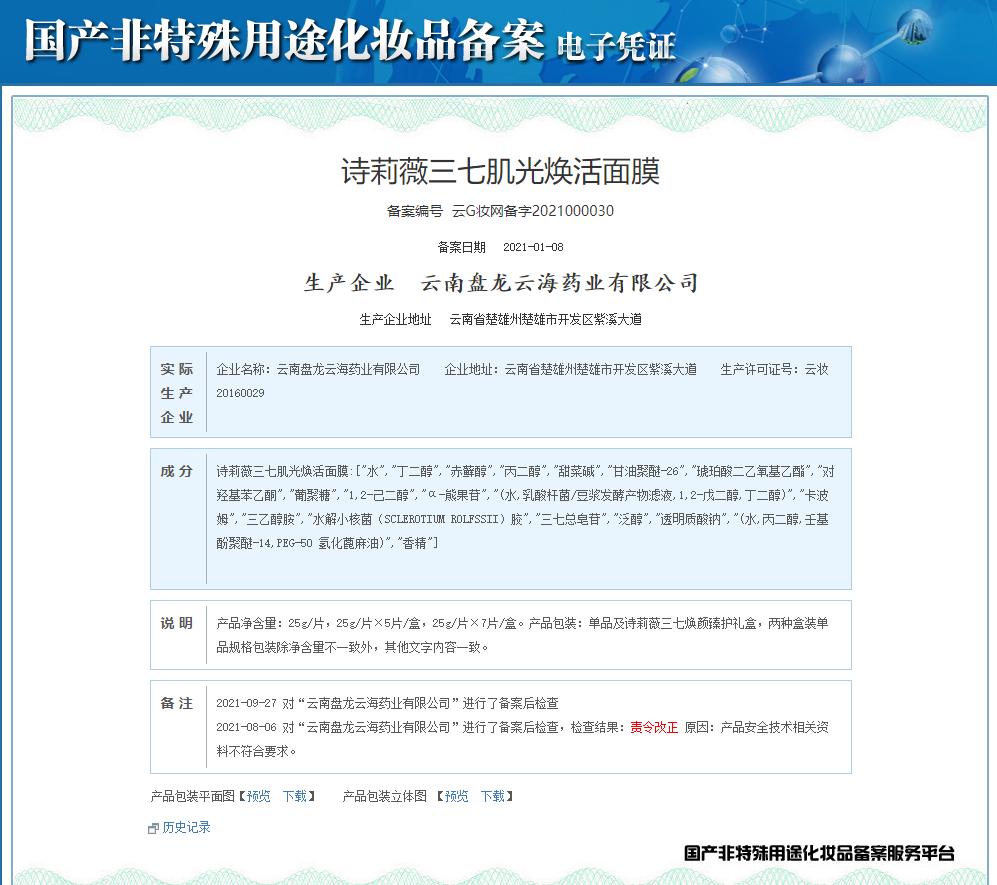Click the 备注 (remarks) section label
997x885 pixels.
tap(177, 703)
